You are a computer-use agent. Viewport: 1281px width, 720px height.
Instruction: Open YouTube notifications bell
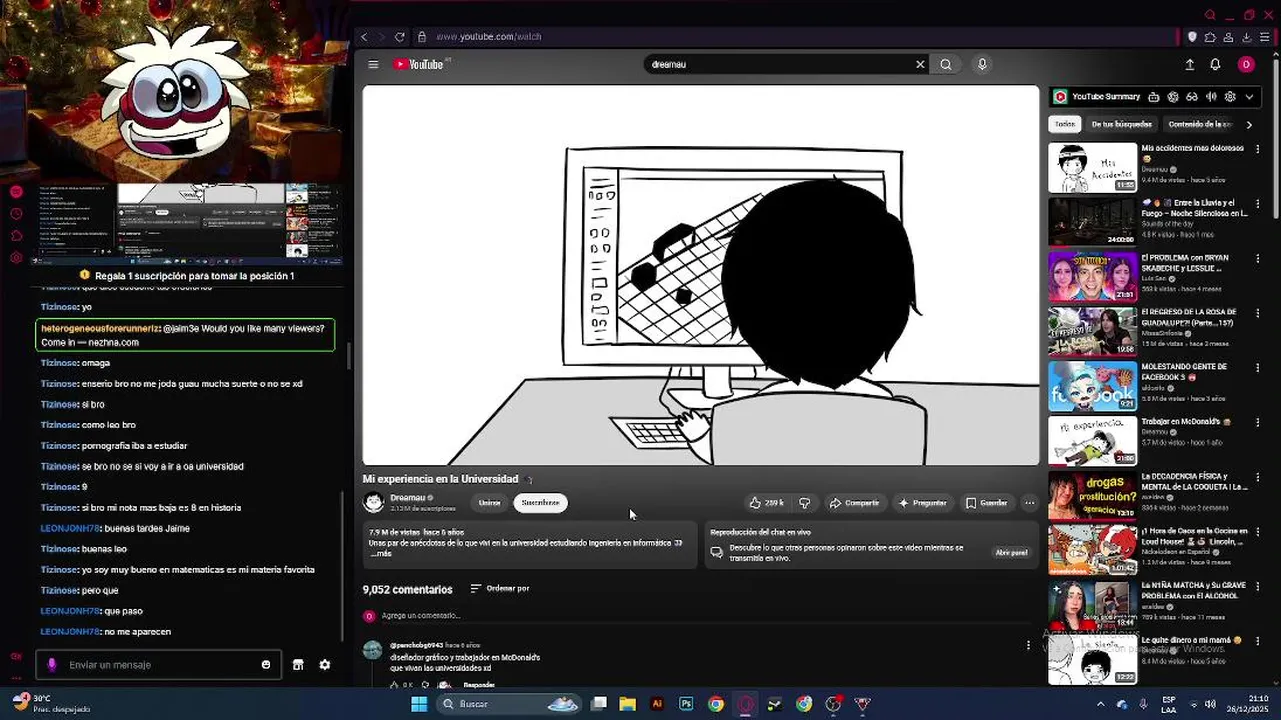1215,64
